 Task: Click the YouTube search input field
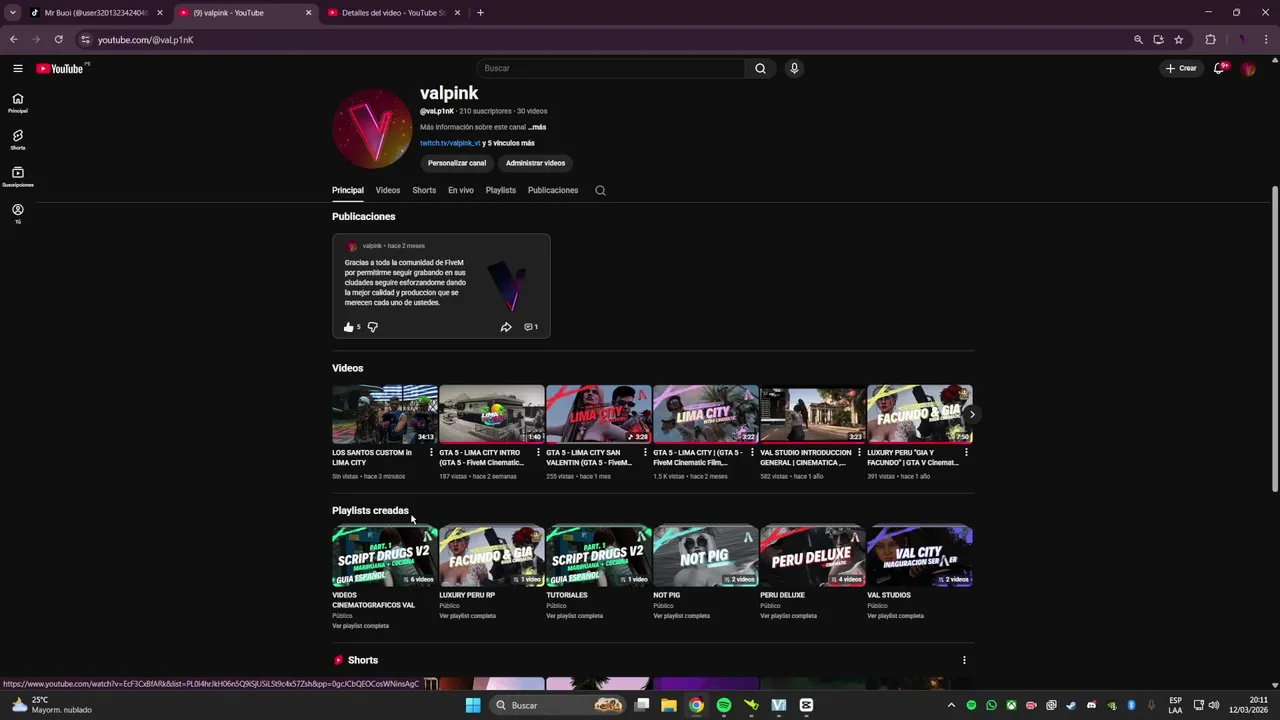point(610,68)
